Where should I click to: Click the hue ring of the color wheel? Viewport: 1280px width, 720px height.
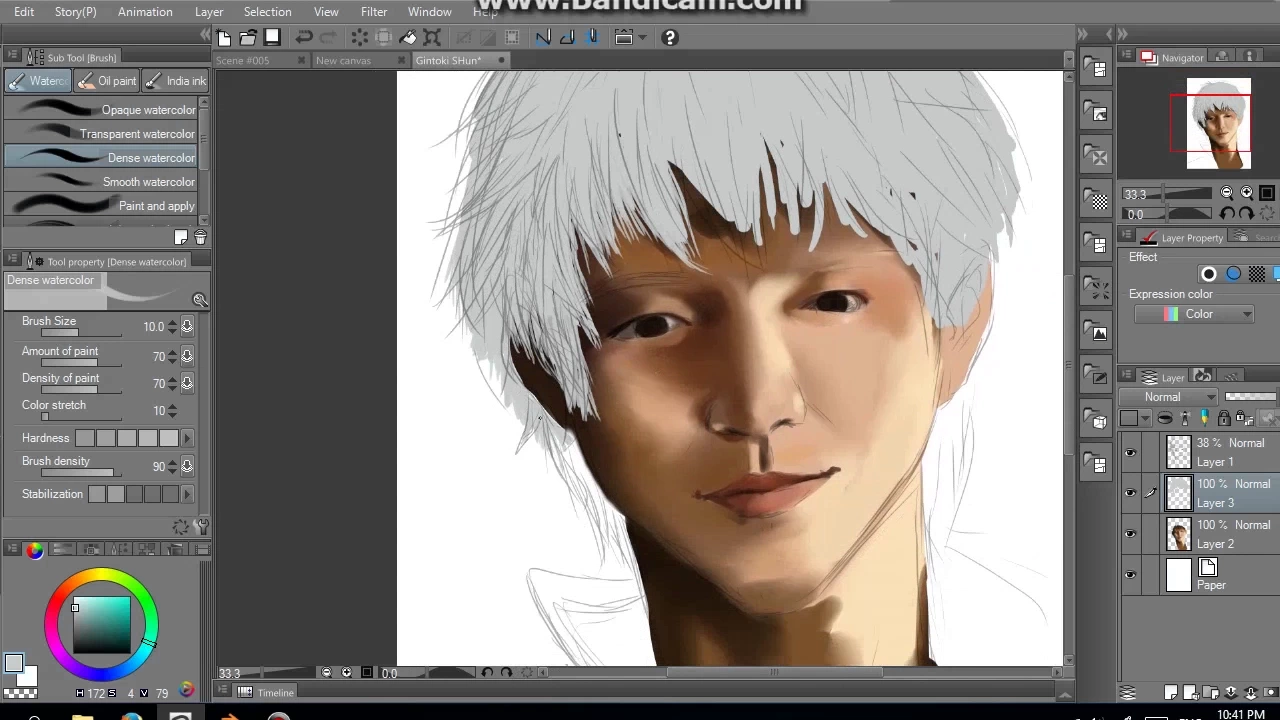[x=101, y=576]
